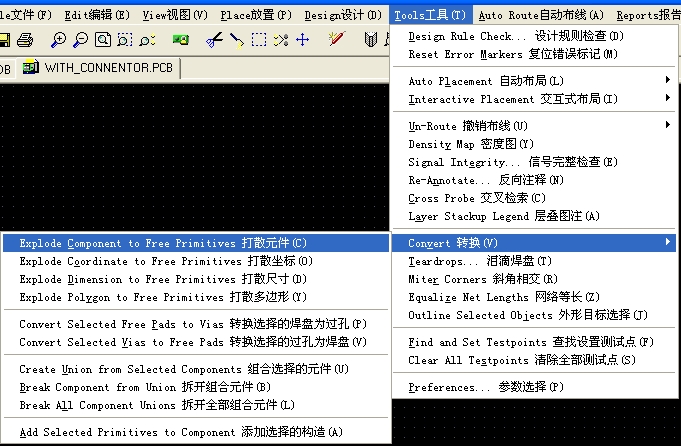Click the Deselect All icon
Image resolution: width=681 pixels, height=446 pixels.
click(281, 40)
